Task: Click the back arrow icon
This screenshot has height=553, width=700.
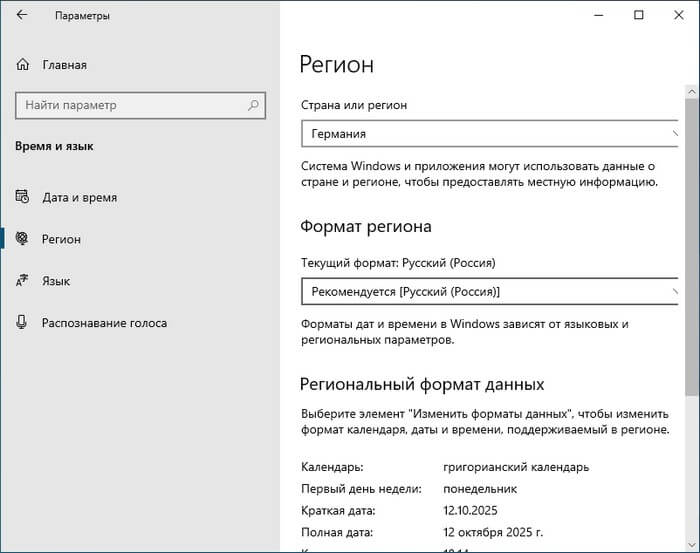Action: pos(22,16)
